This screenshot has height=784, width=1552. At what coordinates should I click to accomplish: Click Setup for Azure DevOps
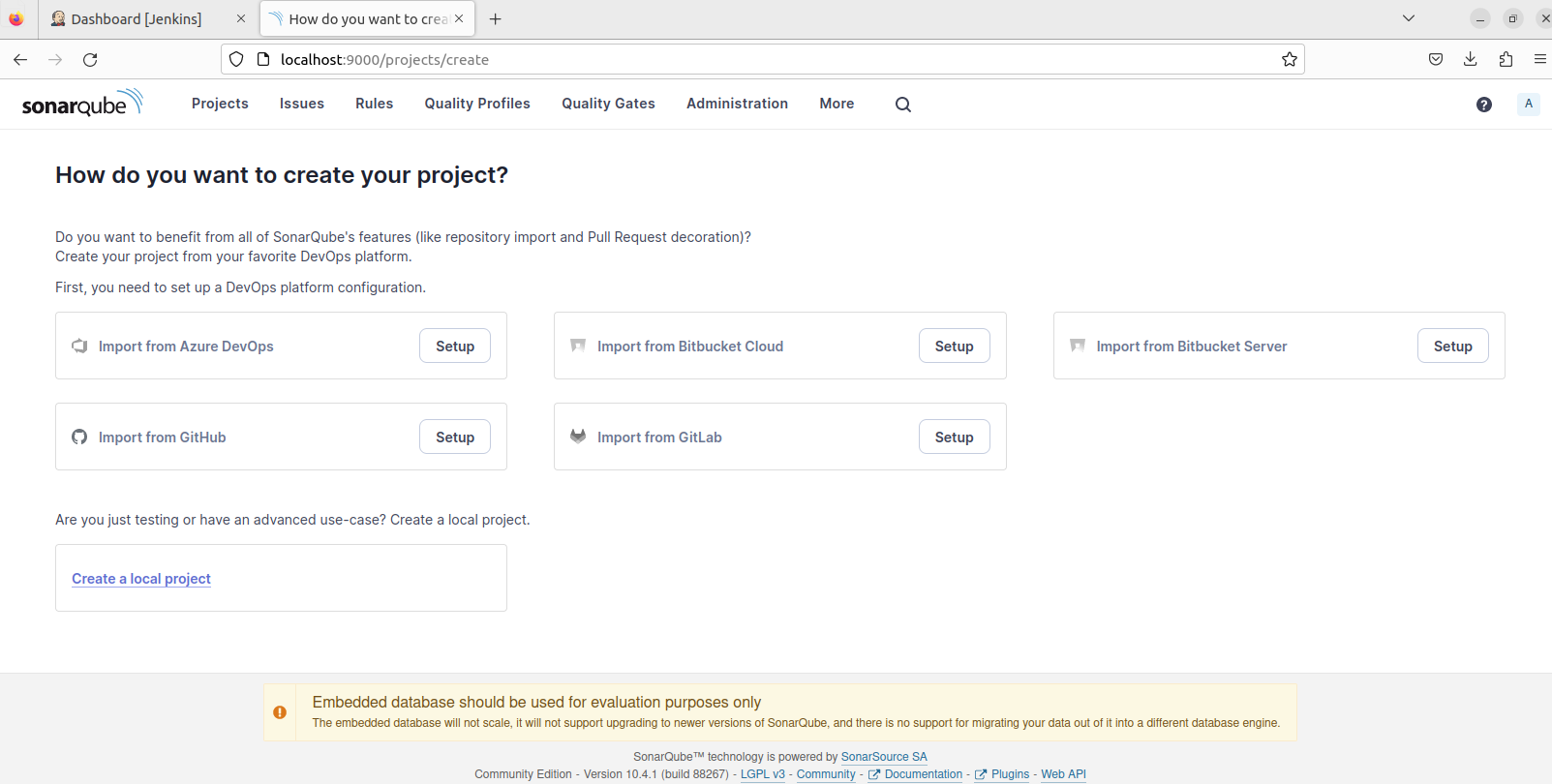pyautogui.click(x=455, y=346)
